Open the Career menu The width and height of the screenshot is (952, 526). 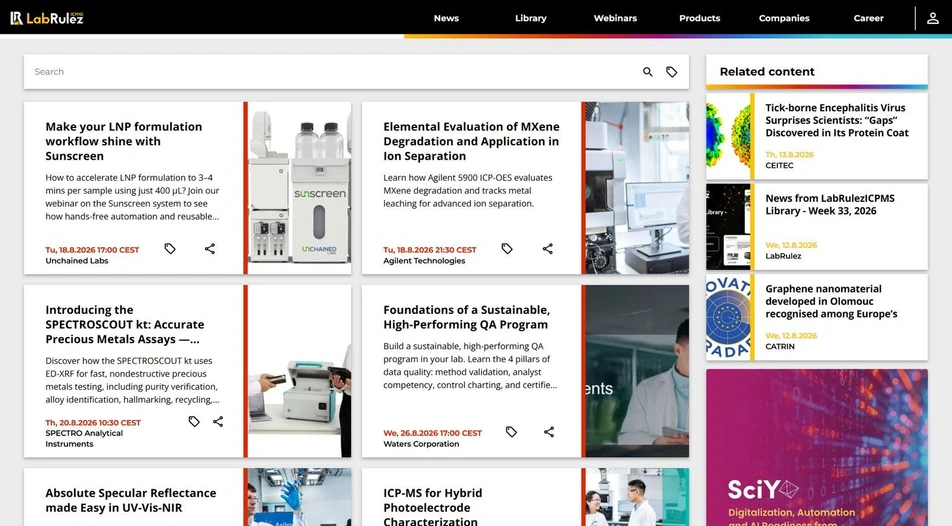coord(868,18)
